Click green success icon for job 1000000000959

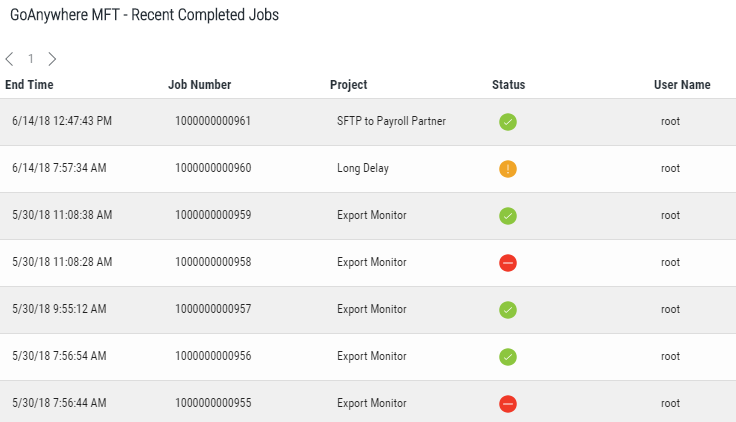(508, 216)
